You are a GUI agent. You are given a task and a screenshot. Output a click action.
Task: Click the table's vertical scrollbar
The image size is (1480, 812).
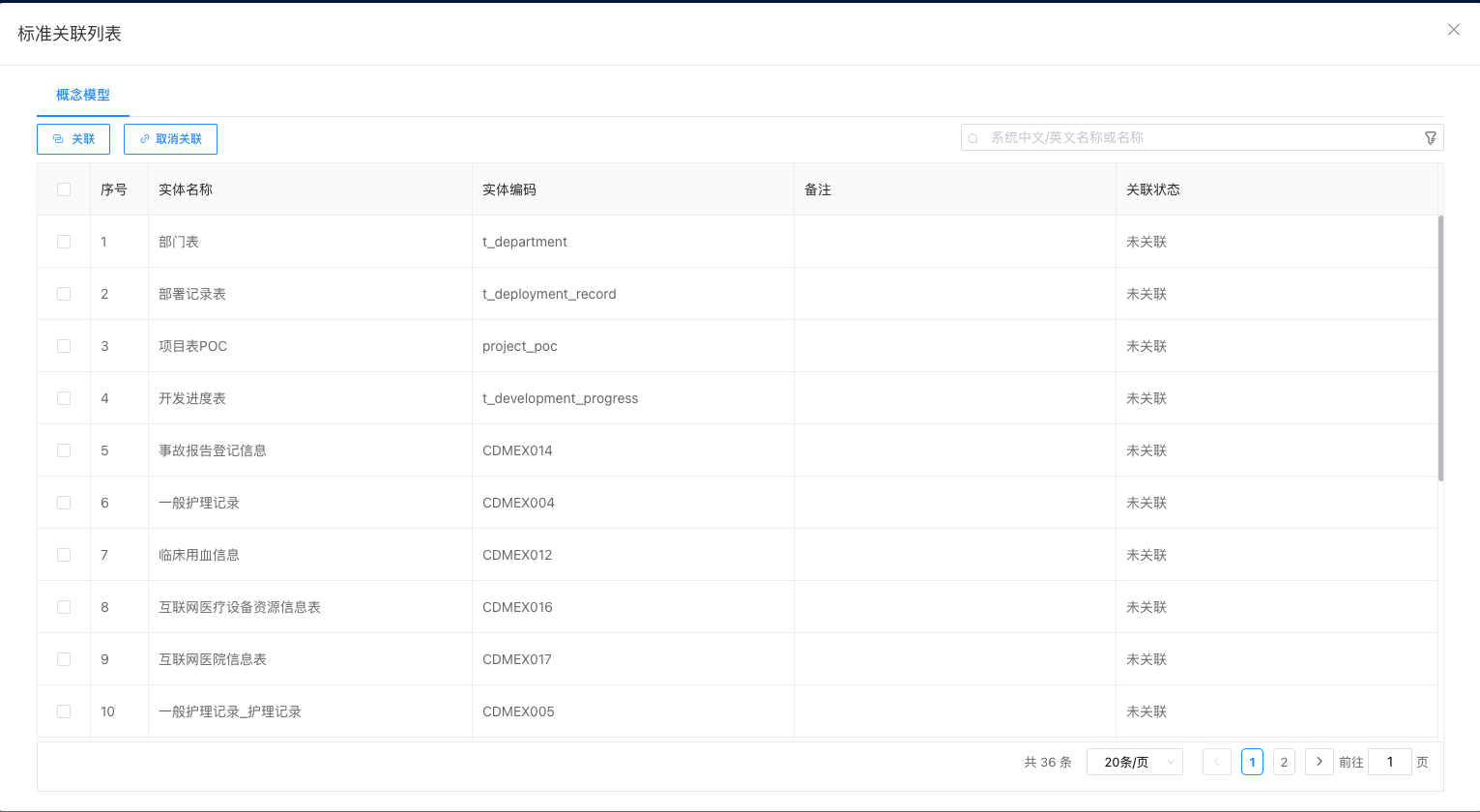coord(1440,348)
